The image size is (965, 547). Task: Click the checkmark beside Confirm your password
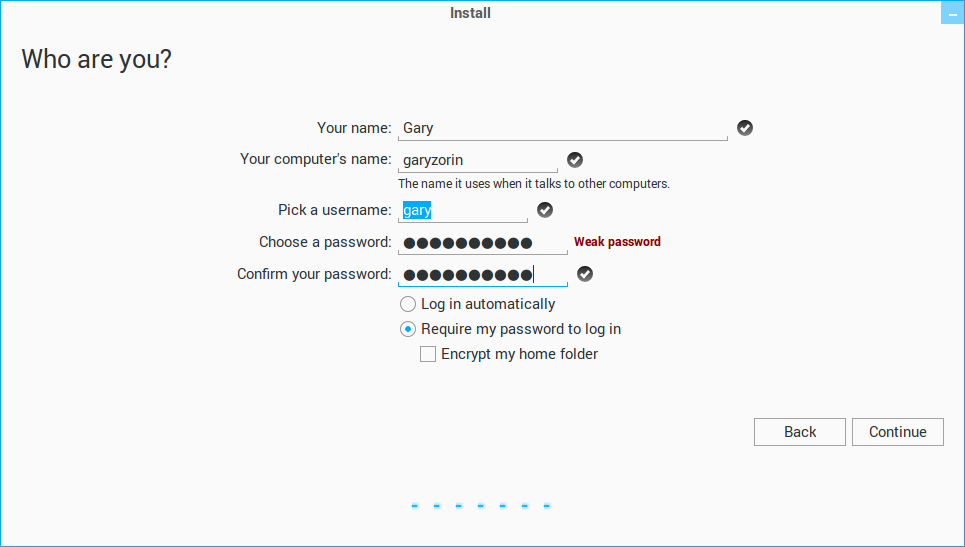coord(585,274)
